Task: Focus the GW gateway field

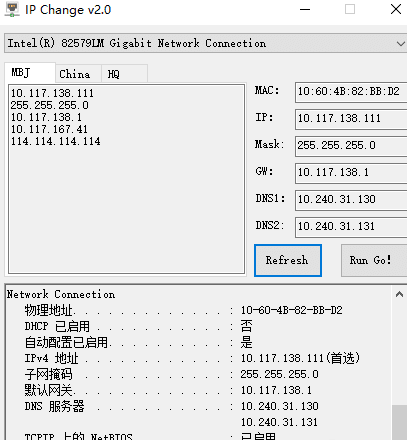Action: pyautogui.click(x=351, y=173)
